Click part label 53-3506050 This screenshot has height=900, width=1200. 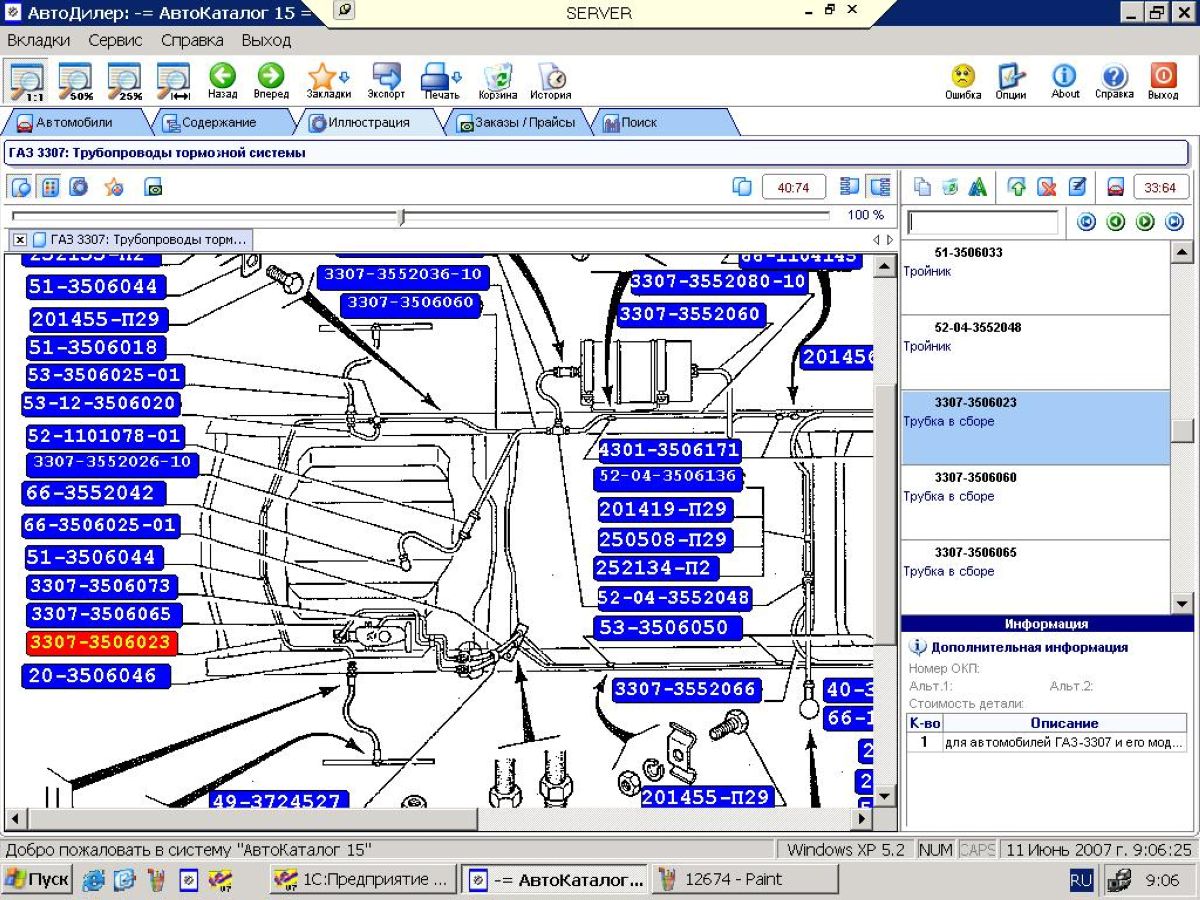click(669, 628)
